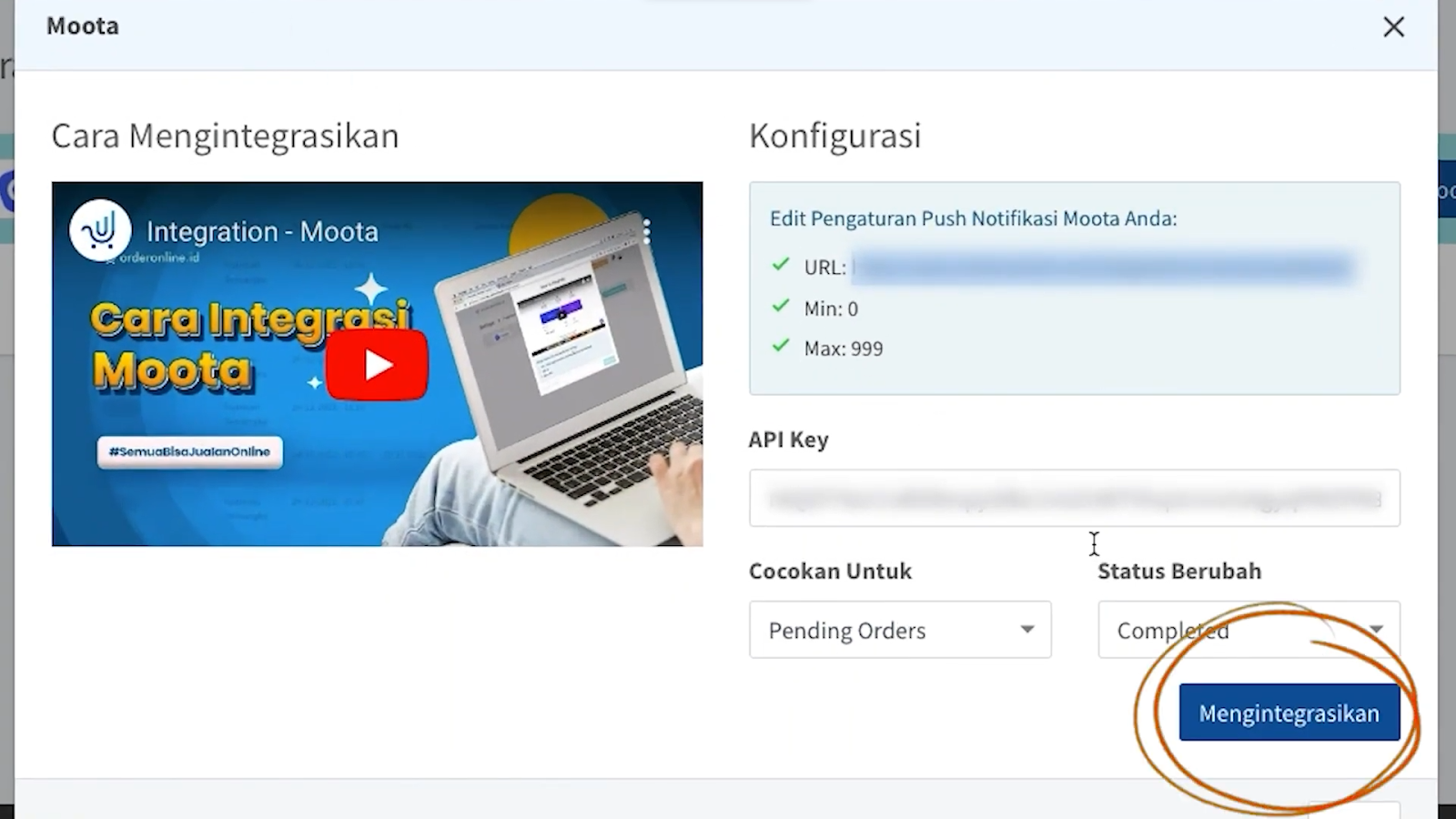
Task: Click the green checkmark beside Min: 0
Action: coord(781,306)
